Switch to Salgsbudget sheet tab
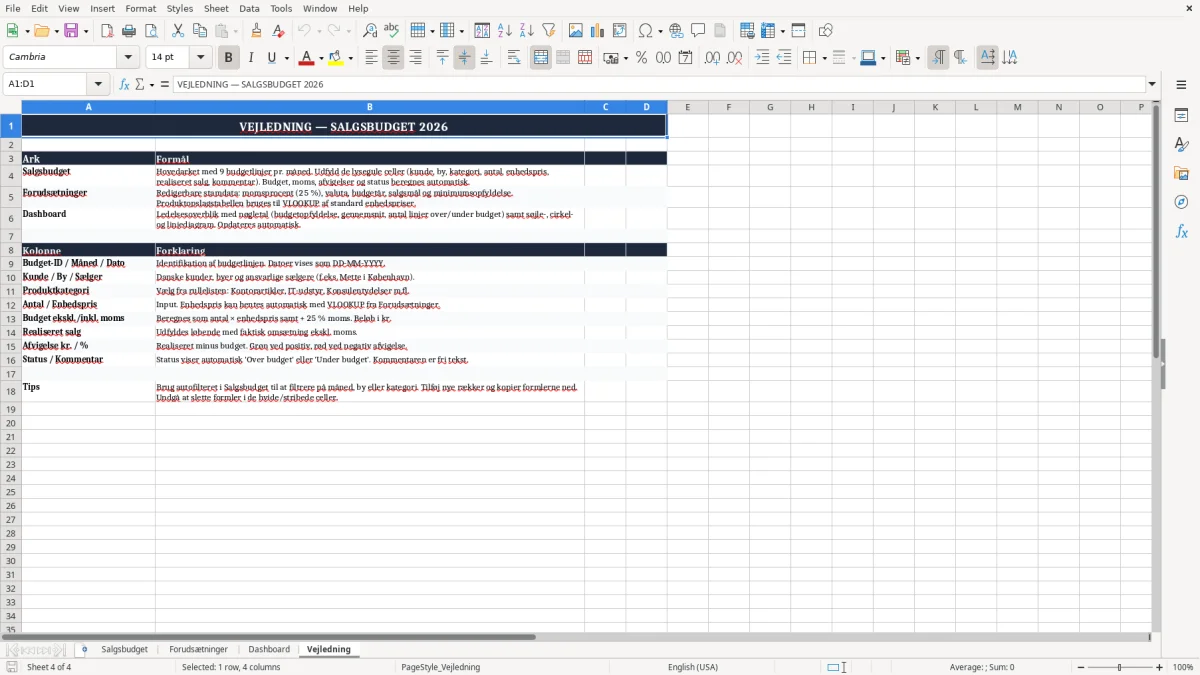 (124, 649)
